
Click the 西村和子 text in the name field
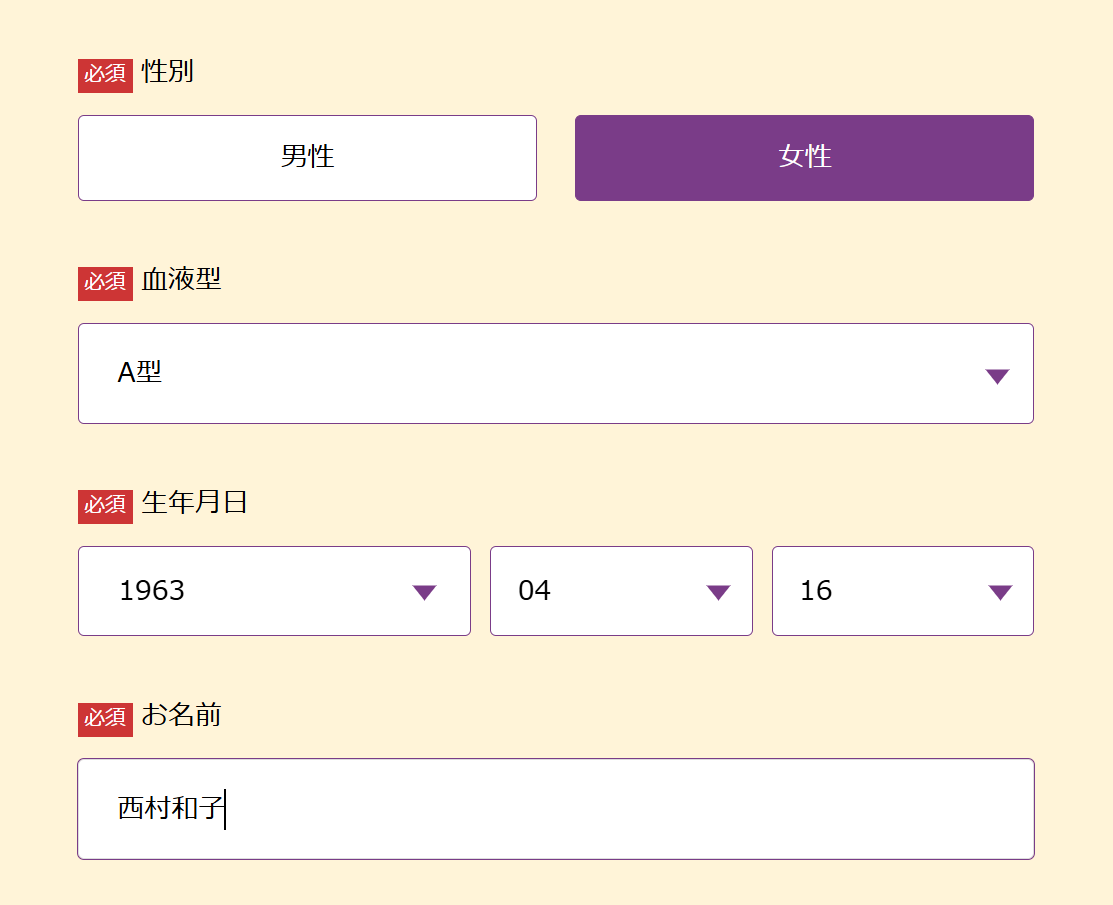click(x=169, y=808)
